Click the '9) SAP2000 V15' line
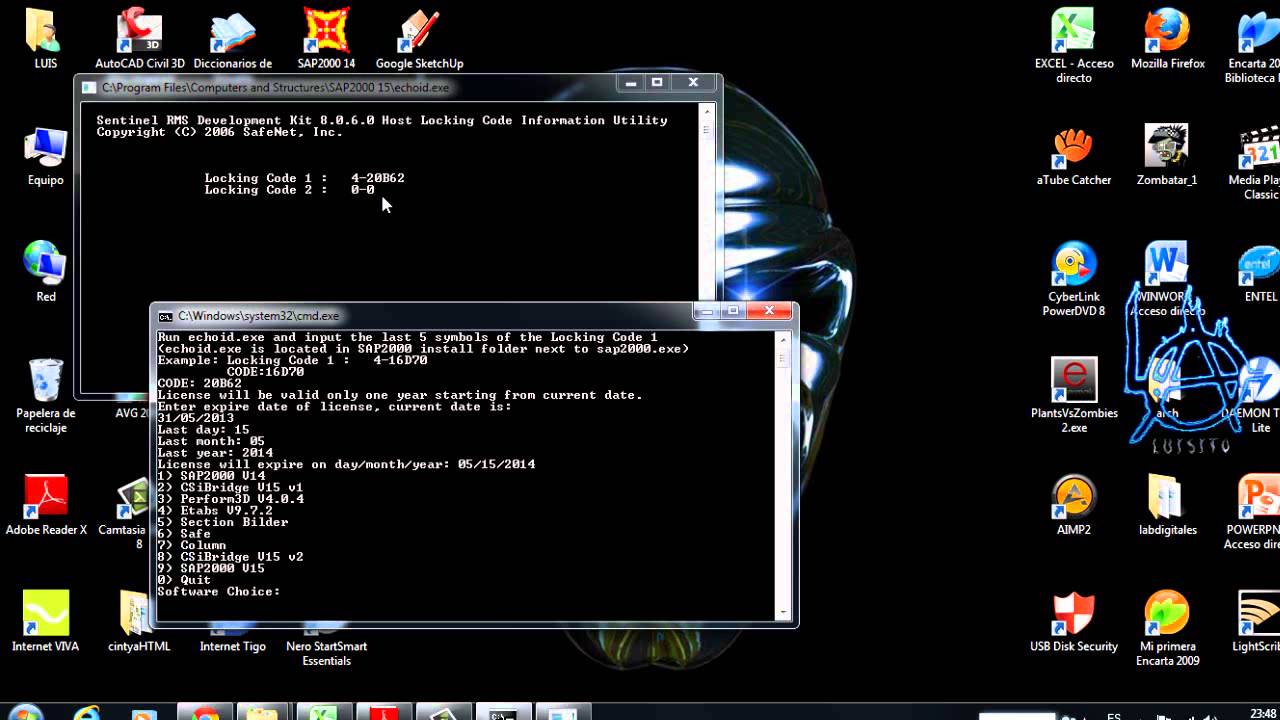The height and width of the screenshot is (720, 1280). [211, 568]
